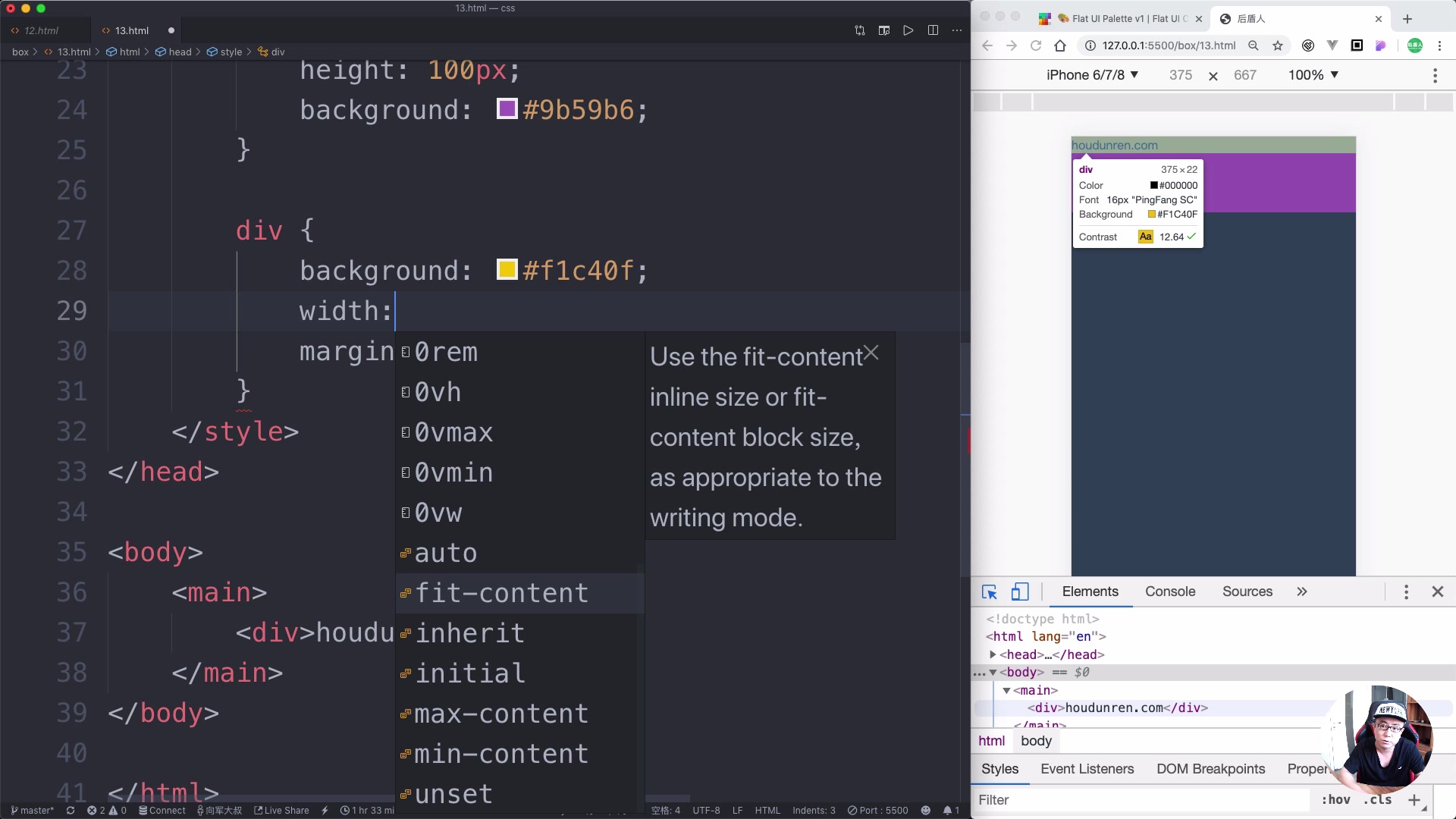Open the 100% zoom dropdown

tap(1313, 75)
